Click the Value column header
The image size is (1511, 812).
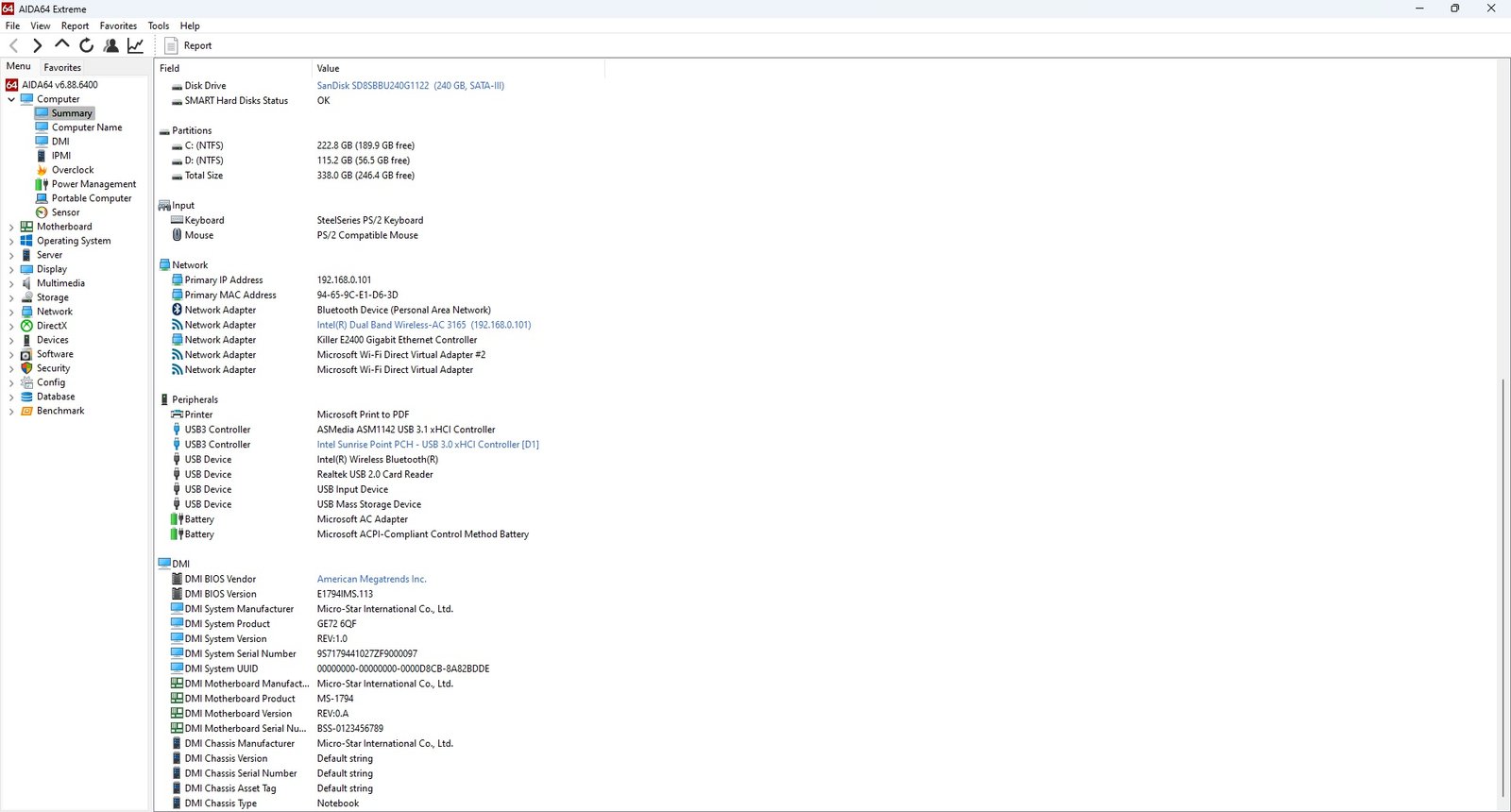click(458, 68)
